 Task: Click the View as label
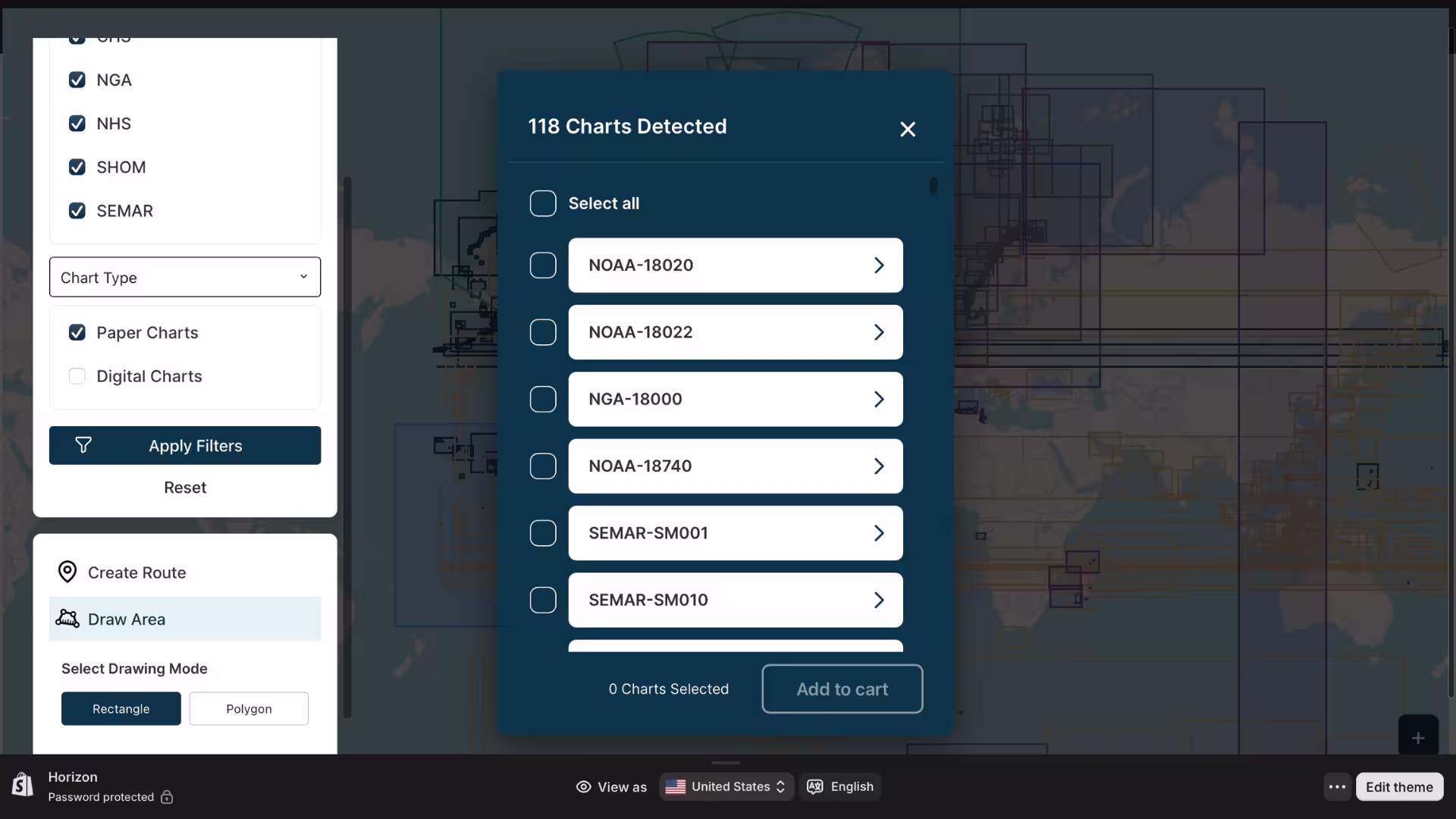click(622, 787)
